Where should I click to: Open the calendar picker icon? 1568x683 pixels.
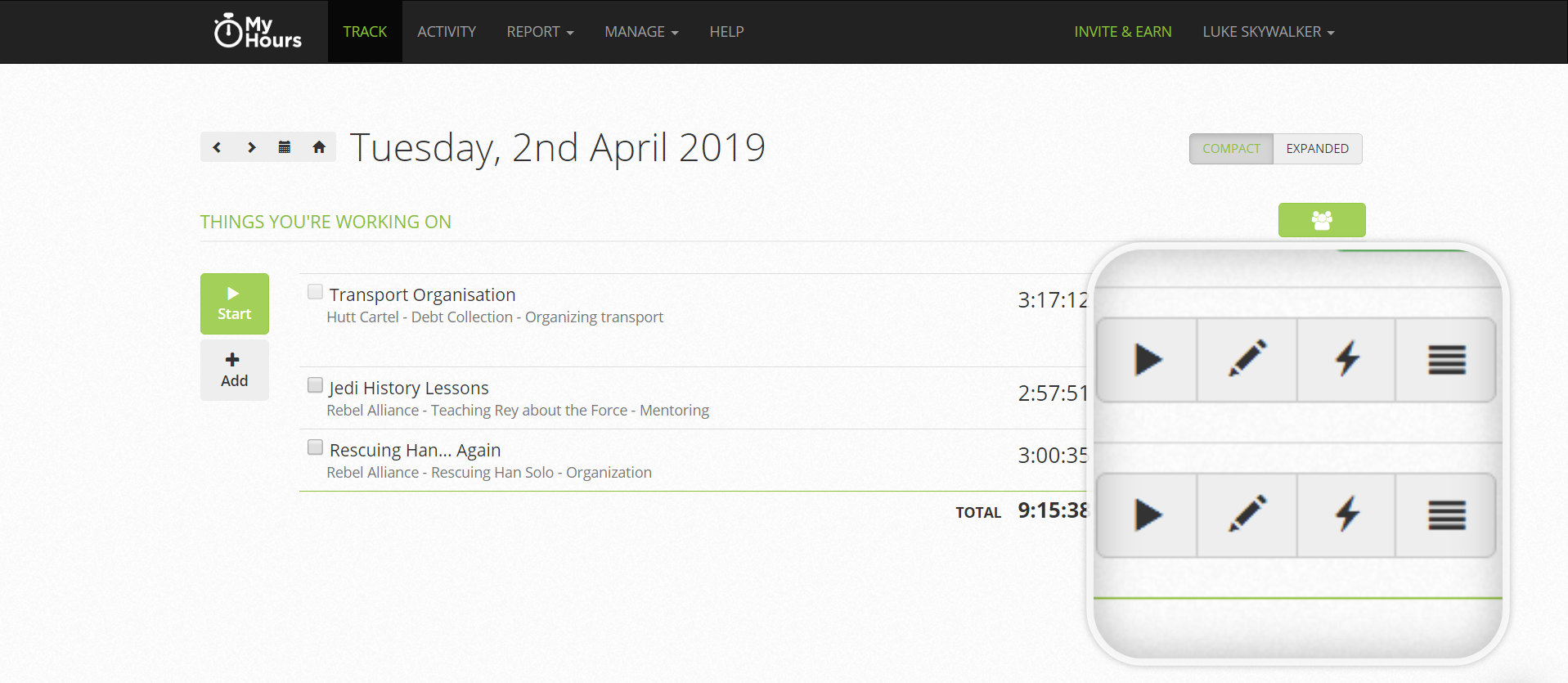point(285,147)
